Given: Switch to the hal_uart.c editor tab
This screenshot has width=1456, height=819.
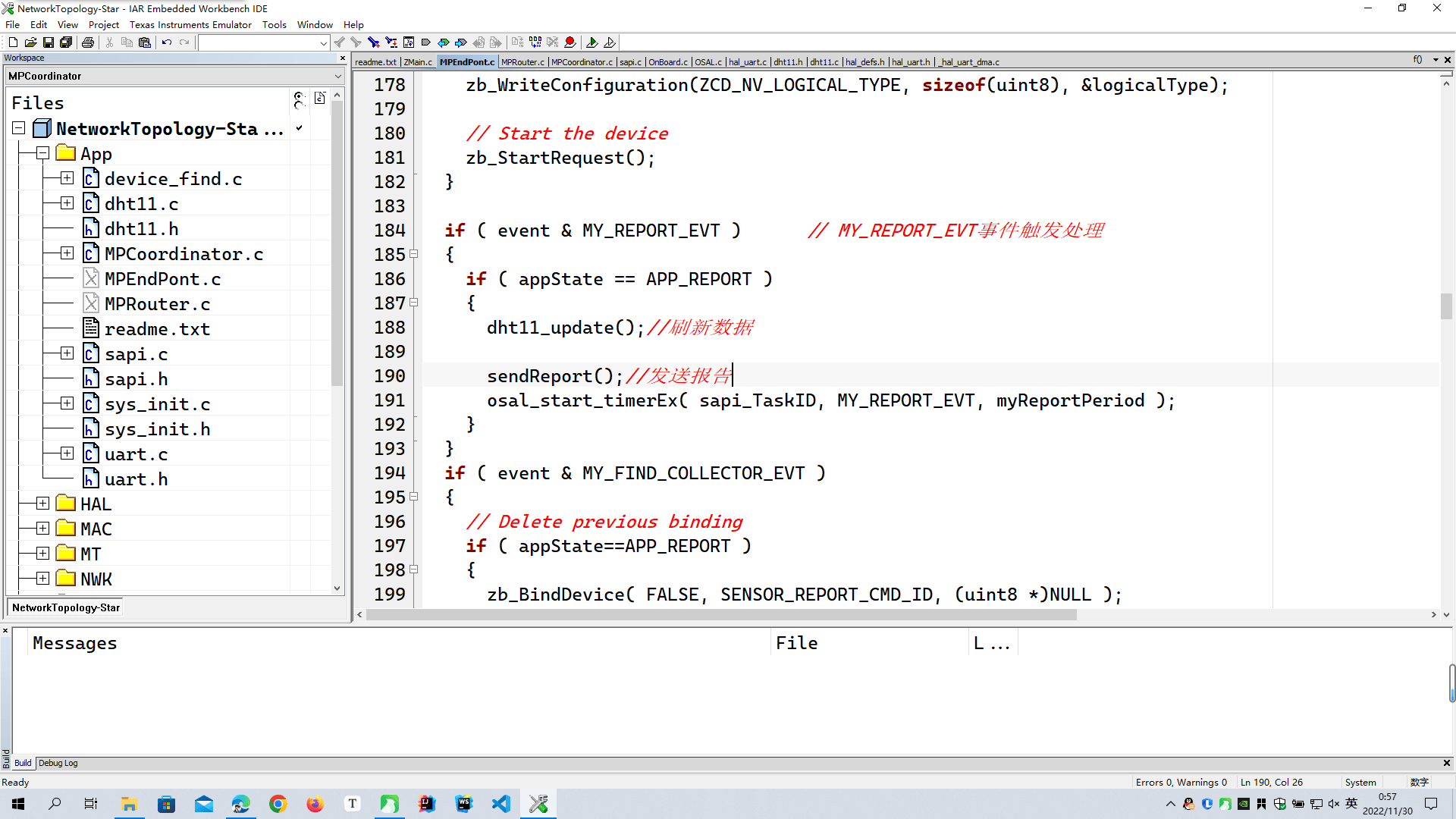Looking at the screenshot, I should click(x=747, y=62).
